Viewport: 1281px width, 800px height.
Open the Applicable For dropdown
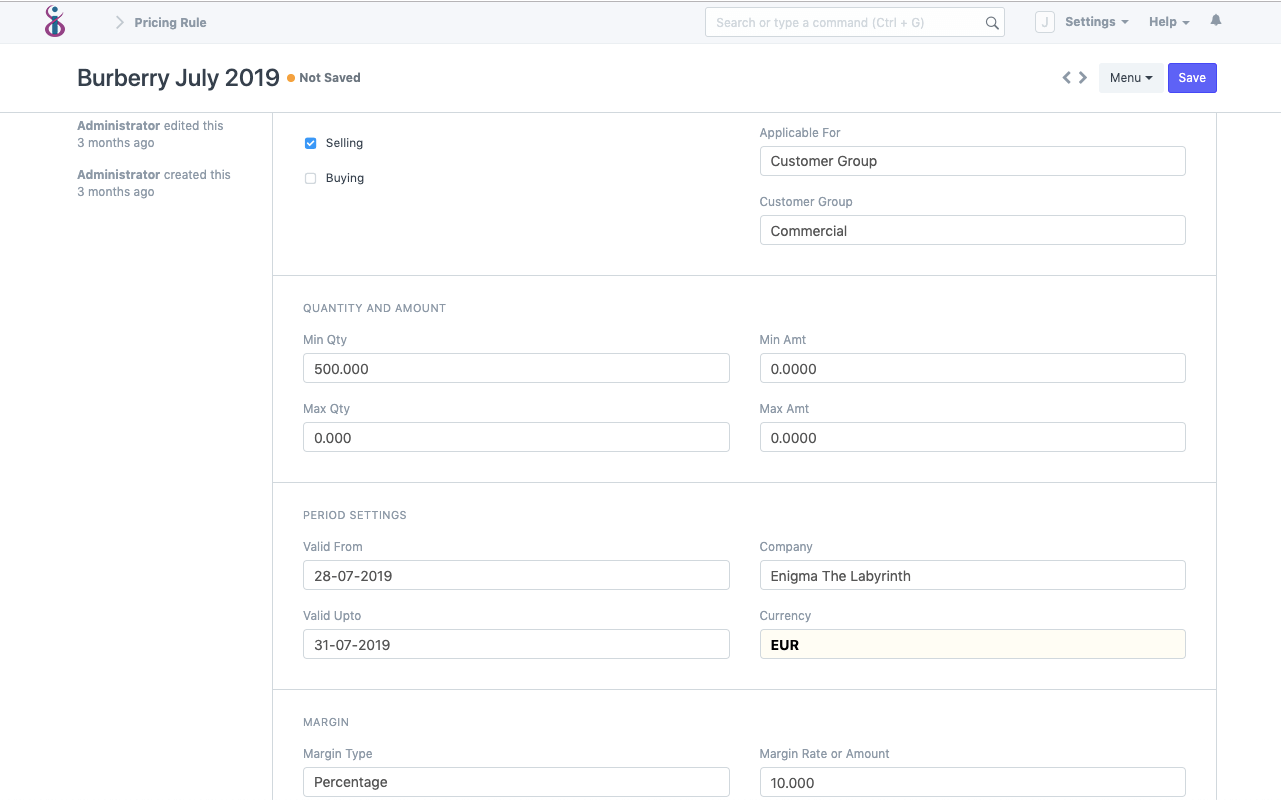(971, 161)
